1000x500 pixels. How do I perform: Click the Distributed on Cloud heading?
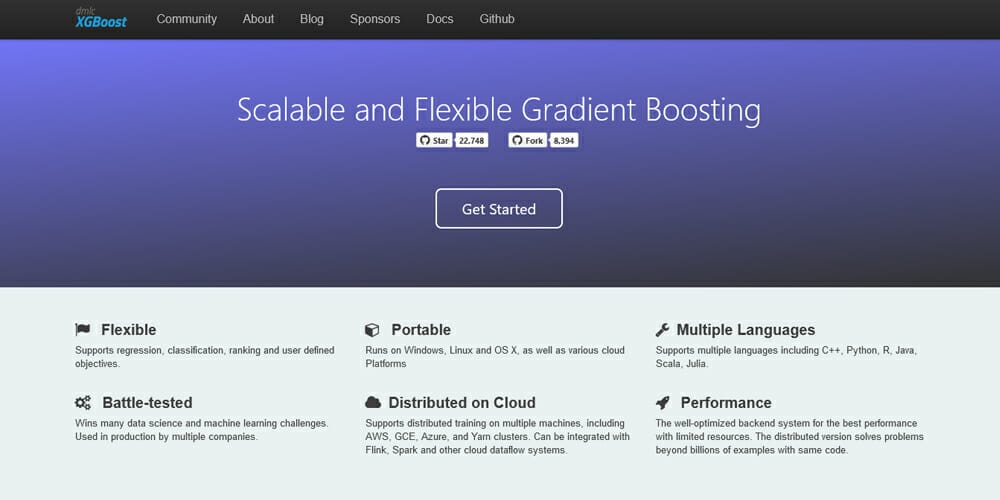(462, 402)
